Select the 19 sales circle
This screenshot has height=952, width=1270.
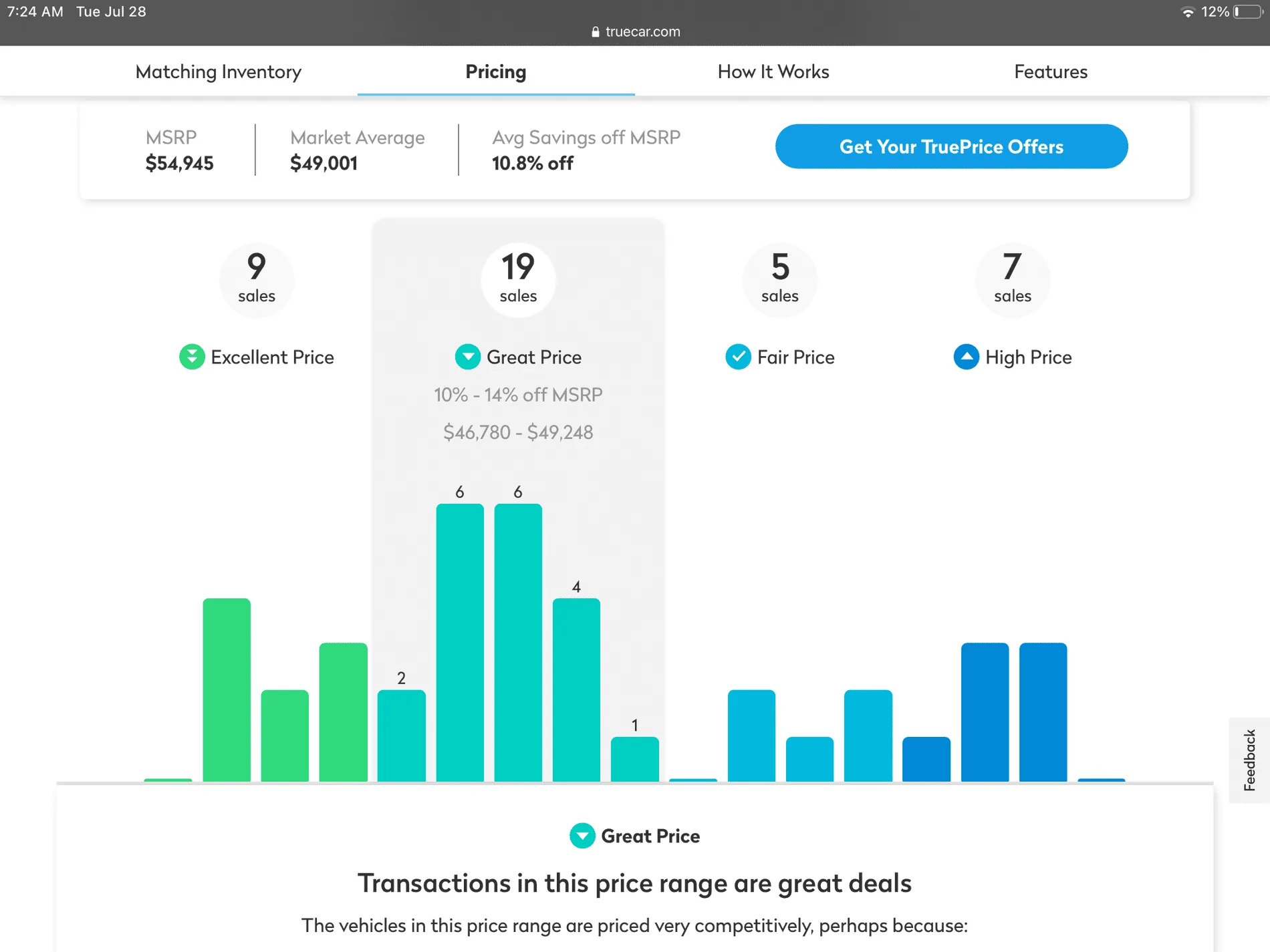pos(518,279)
